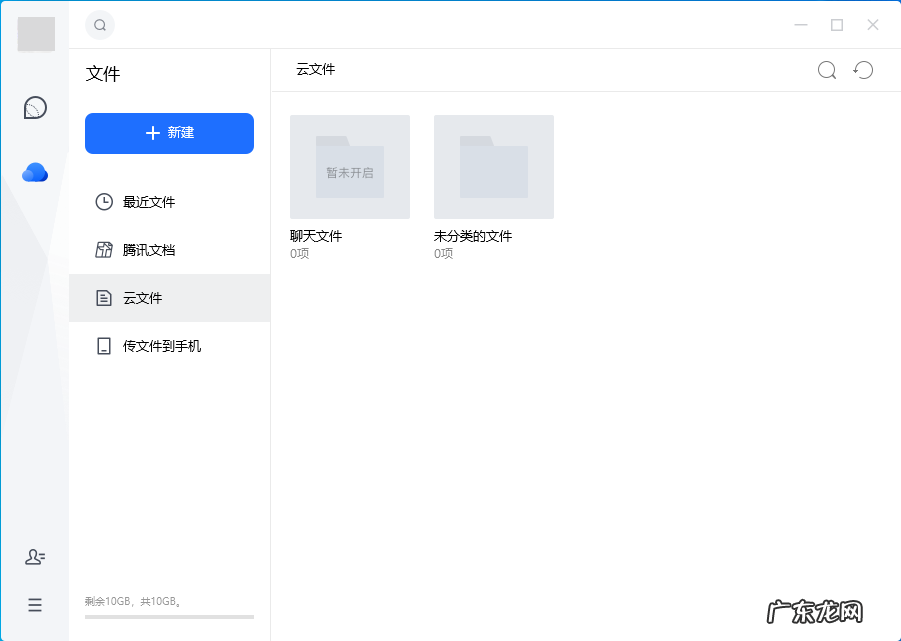Click the blue 新建 button

point(169,133)
